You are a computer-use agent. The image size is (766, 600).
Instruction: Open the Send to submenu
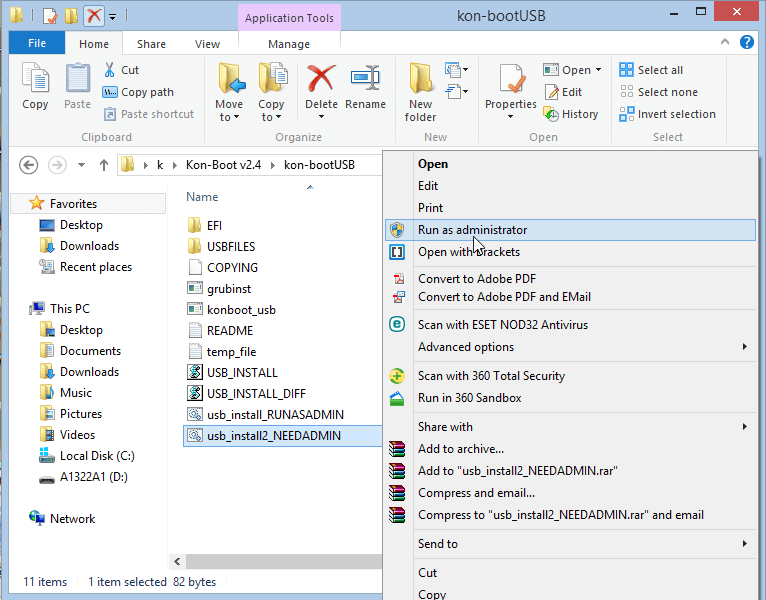pos(570,543)
